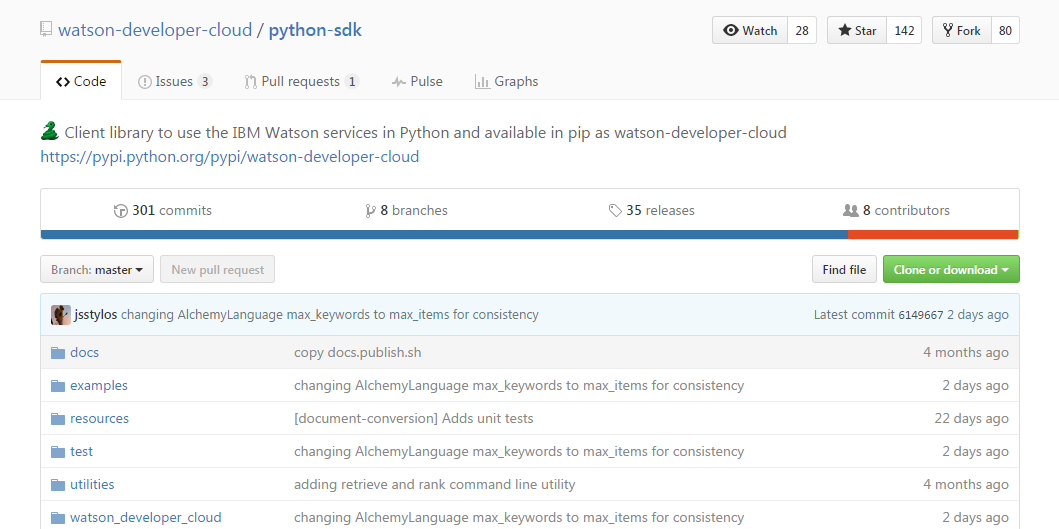Open the Graphs tab

point(507,82)
